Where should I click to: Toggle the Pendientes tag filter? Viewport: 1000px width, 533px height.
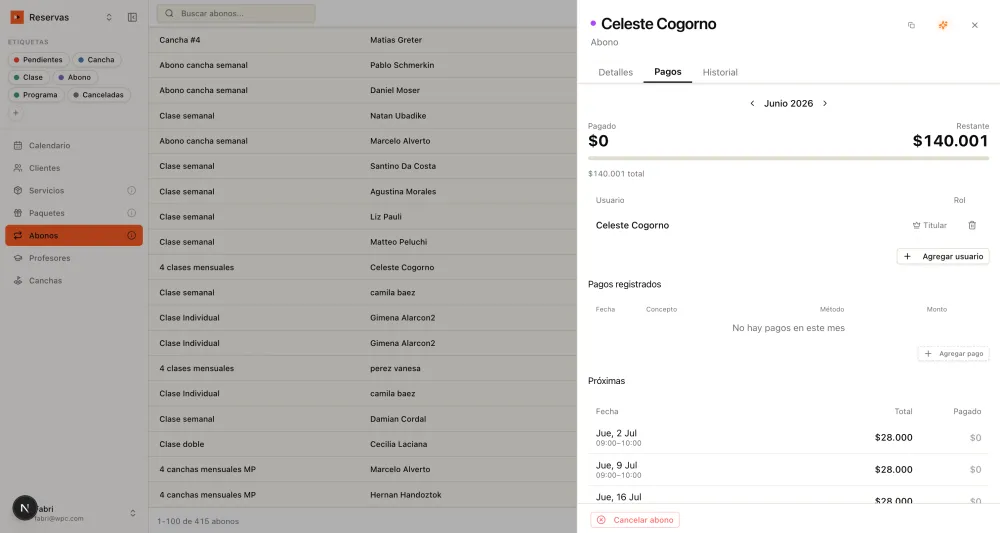38,60
